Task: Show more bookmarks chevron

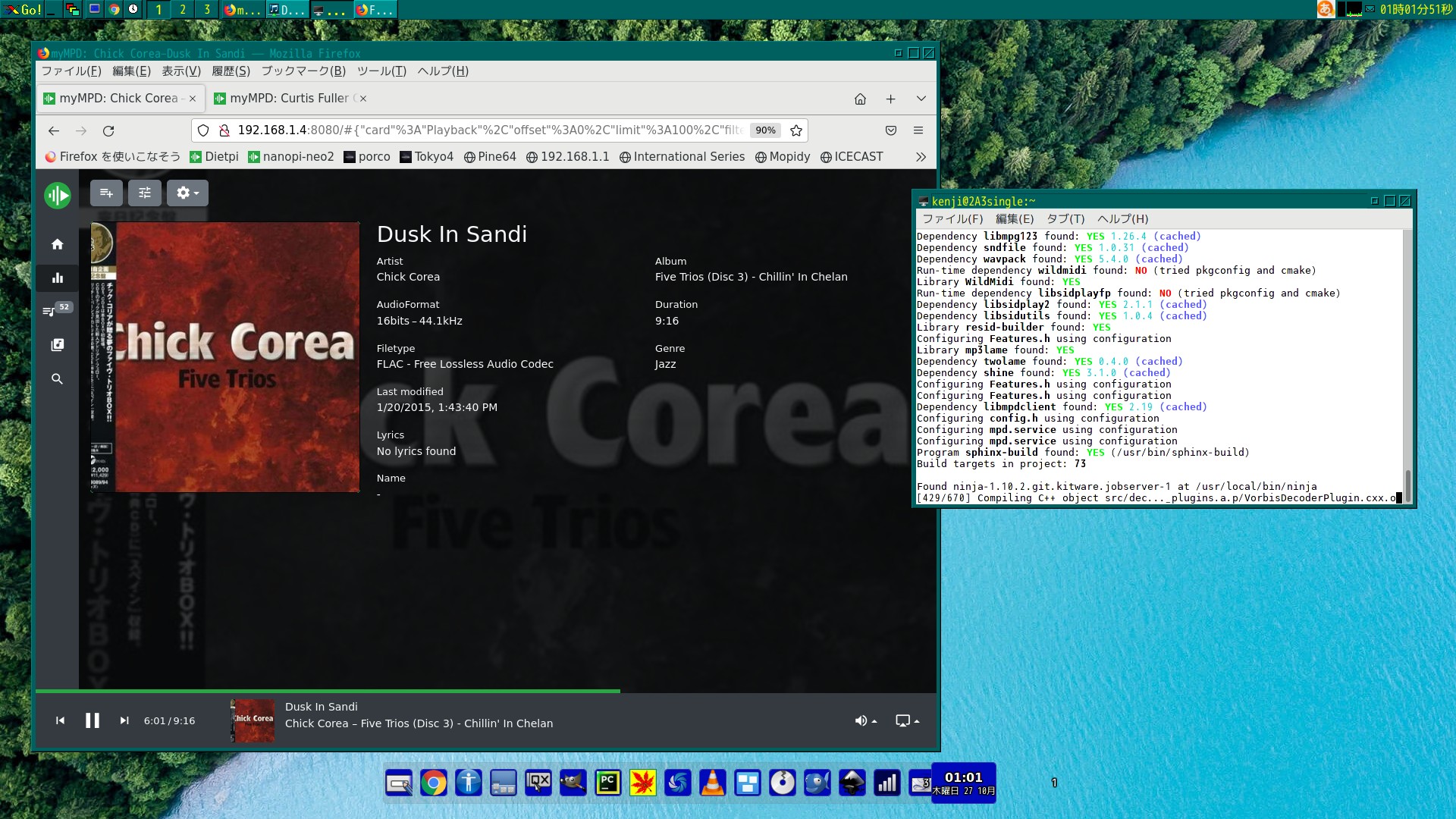Action: [x=920, y=157]
